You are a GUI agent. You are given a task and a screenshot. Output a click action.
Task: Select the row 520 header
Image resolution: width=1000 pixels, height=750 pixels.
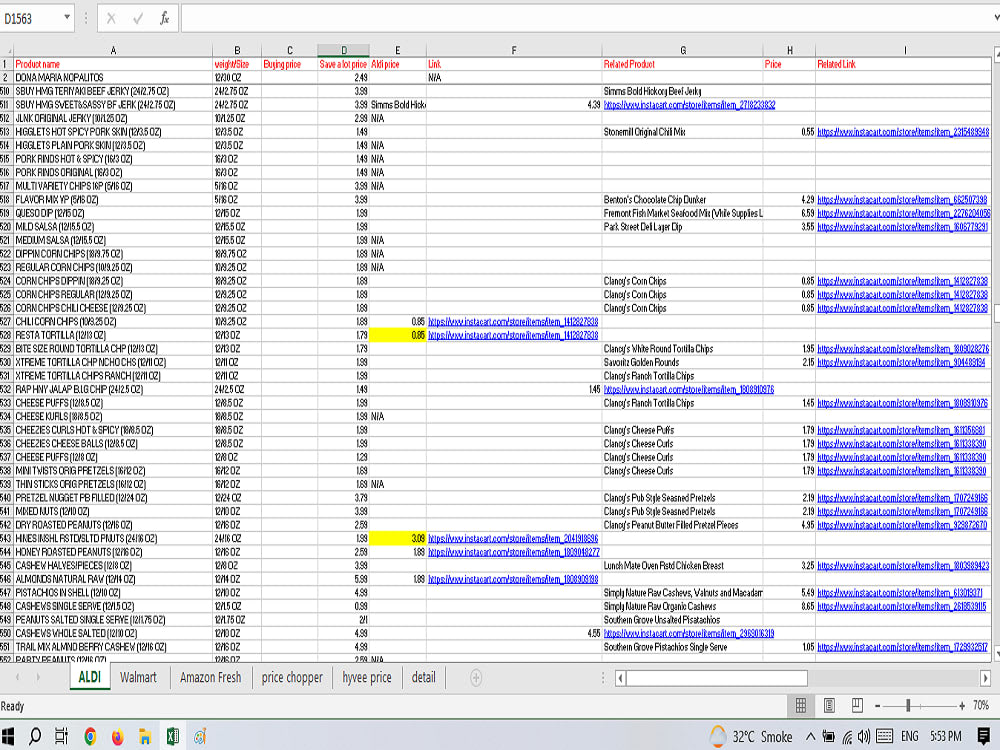(6, 226)
